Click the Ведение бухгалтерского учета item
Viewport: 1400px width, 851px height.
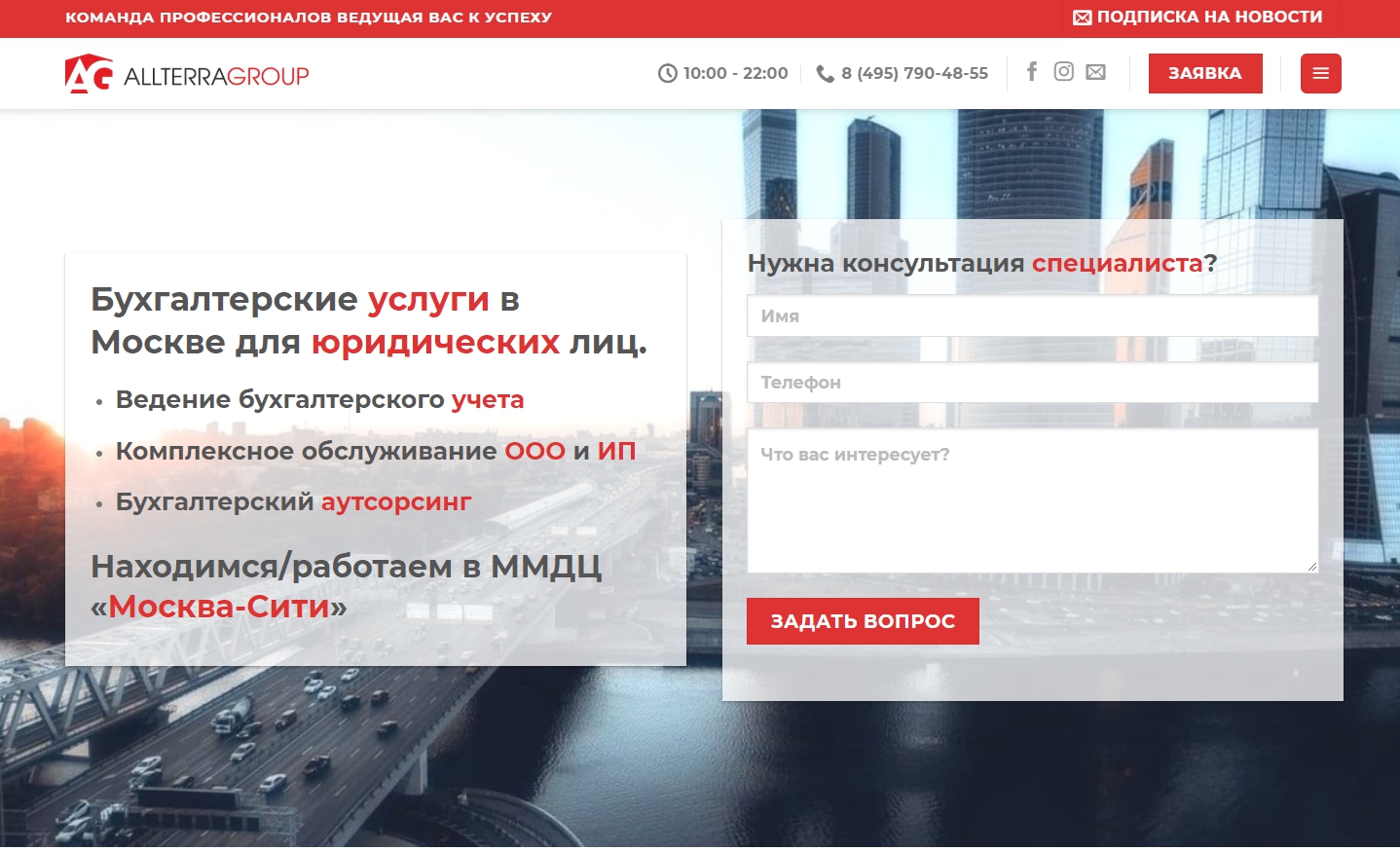(319, 399)
